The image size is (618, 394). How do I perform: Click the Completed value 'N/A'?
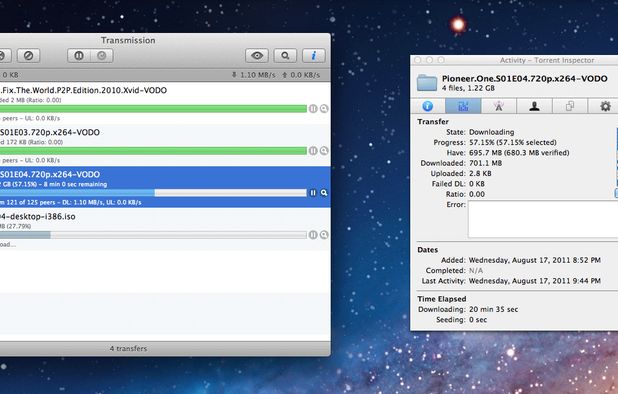(x=476, y=271)
